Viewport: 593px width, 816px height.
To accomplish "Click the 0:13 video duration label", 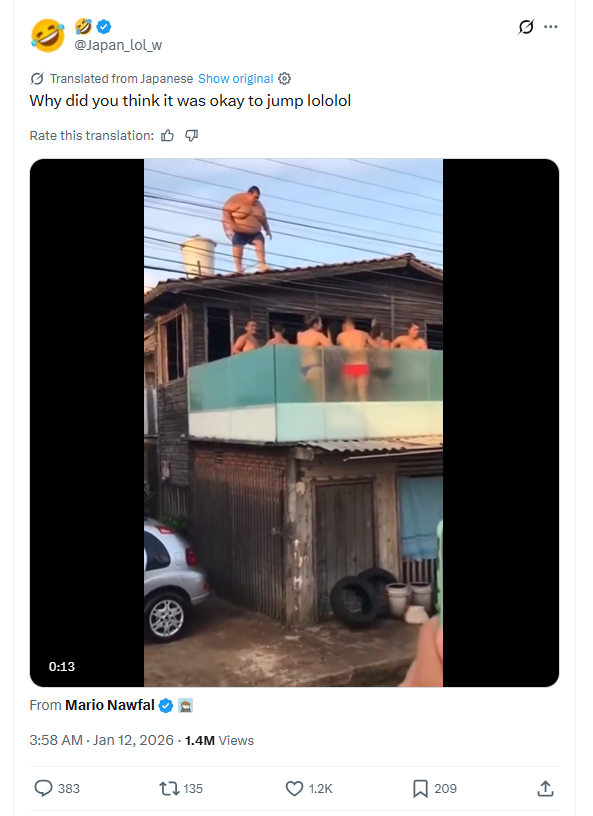I will [x=62, y=667].
